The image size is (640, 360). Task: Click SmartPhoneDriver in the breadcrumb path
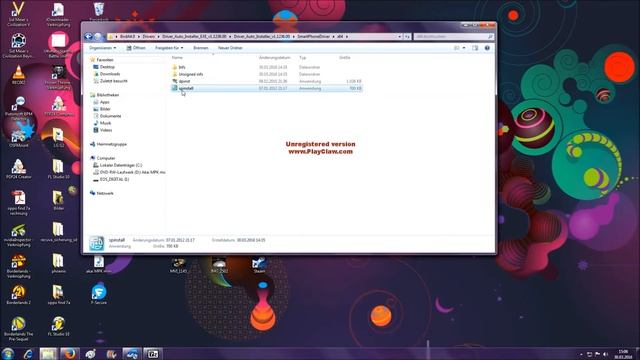313,37
